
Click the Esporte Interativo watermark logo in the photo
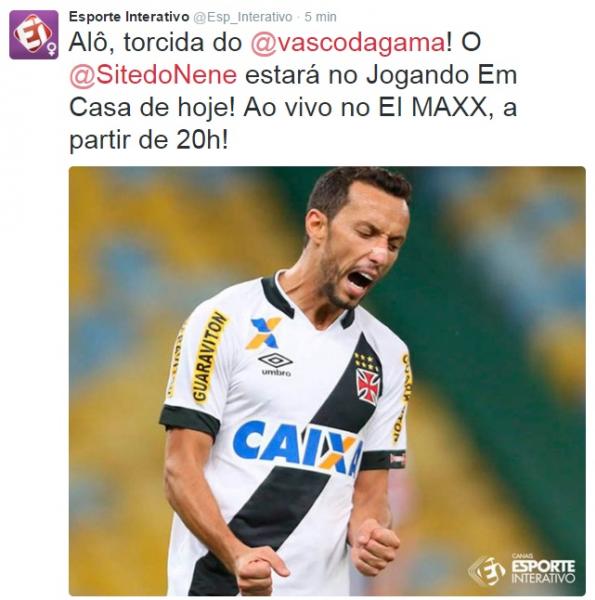point(522,570)
